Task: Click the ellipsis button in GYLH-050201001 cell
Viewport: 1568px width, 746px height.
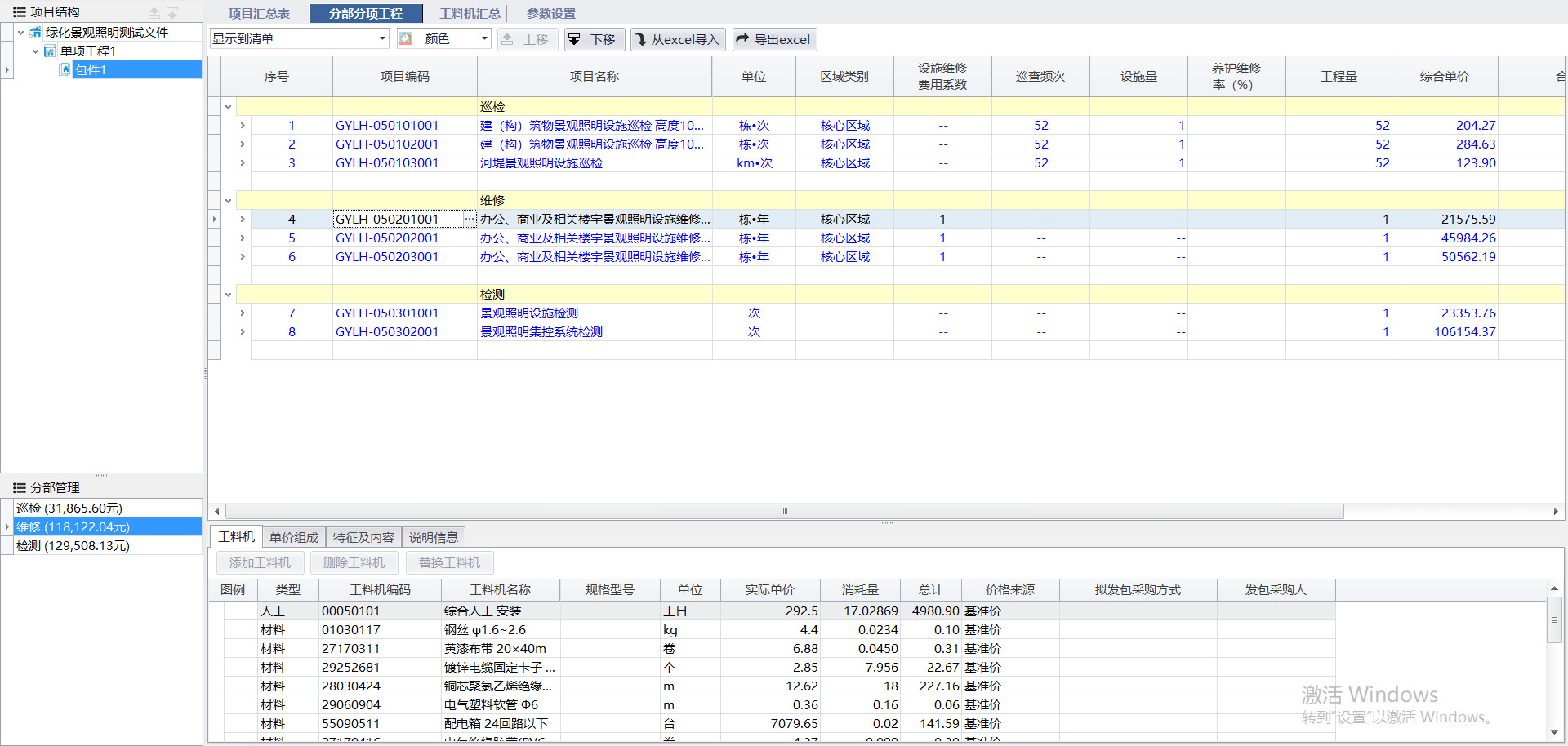Action: tap(469, 220)
